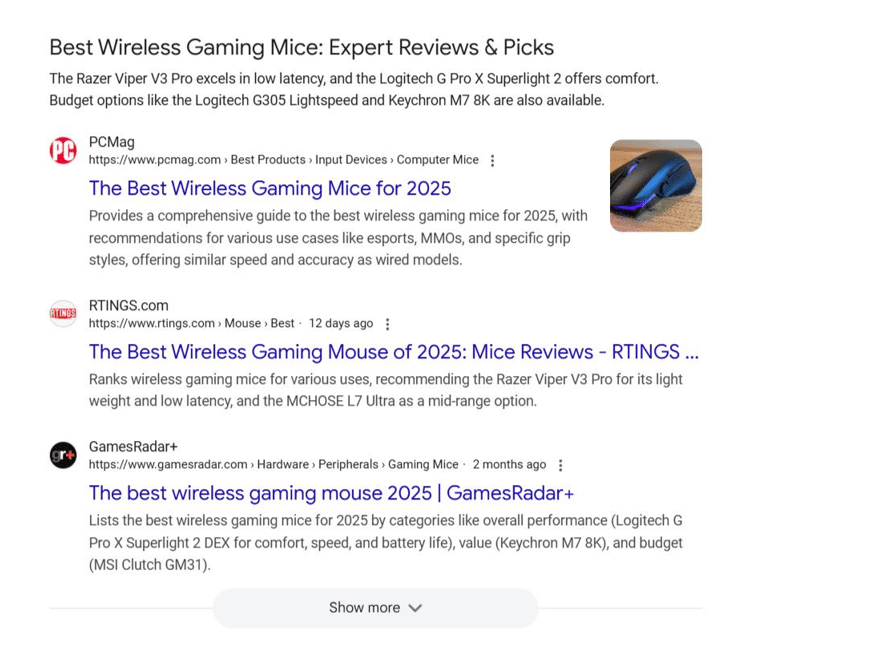This screenshot has height=645, width=889.
Task: Click the chevron beside Show more
Action: (415, 608)
